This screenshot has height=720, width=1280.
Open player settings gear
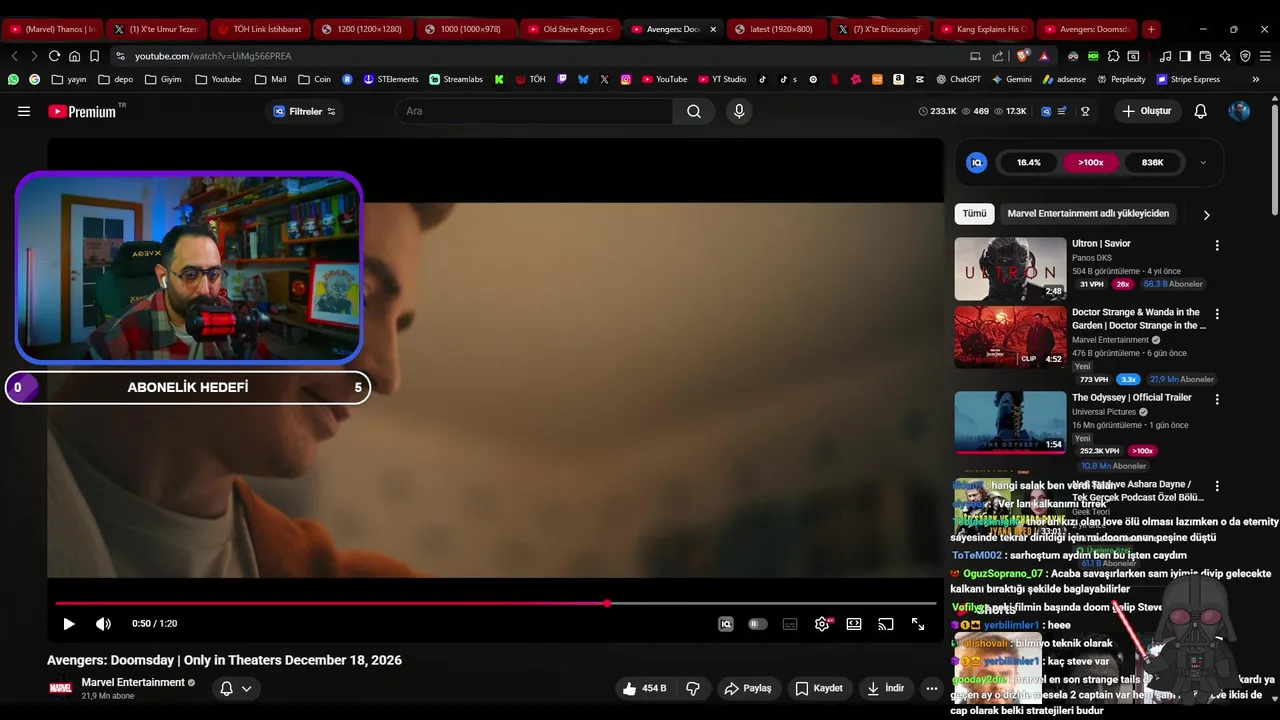click(822, 624)
